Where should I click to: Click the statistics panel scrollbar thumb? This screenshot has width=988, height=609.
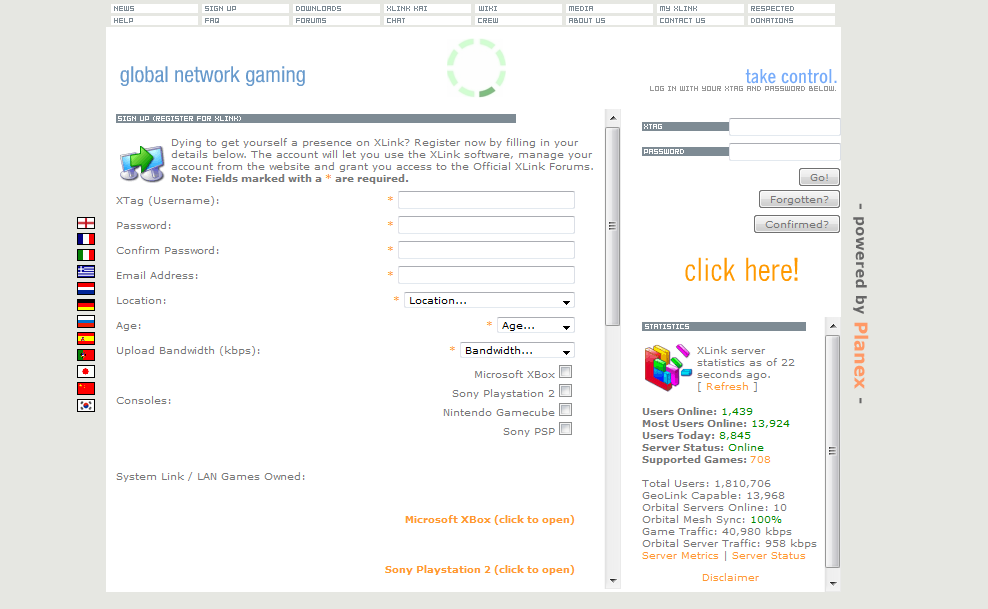coord(832,451)
